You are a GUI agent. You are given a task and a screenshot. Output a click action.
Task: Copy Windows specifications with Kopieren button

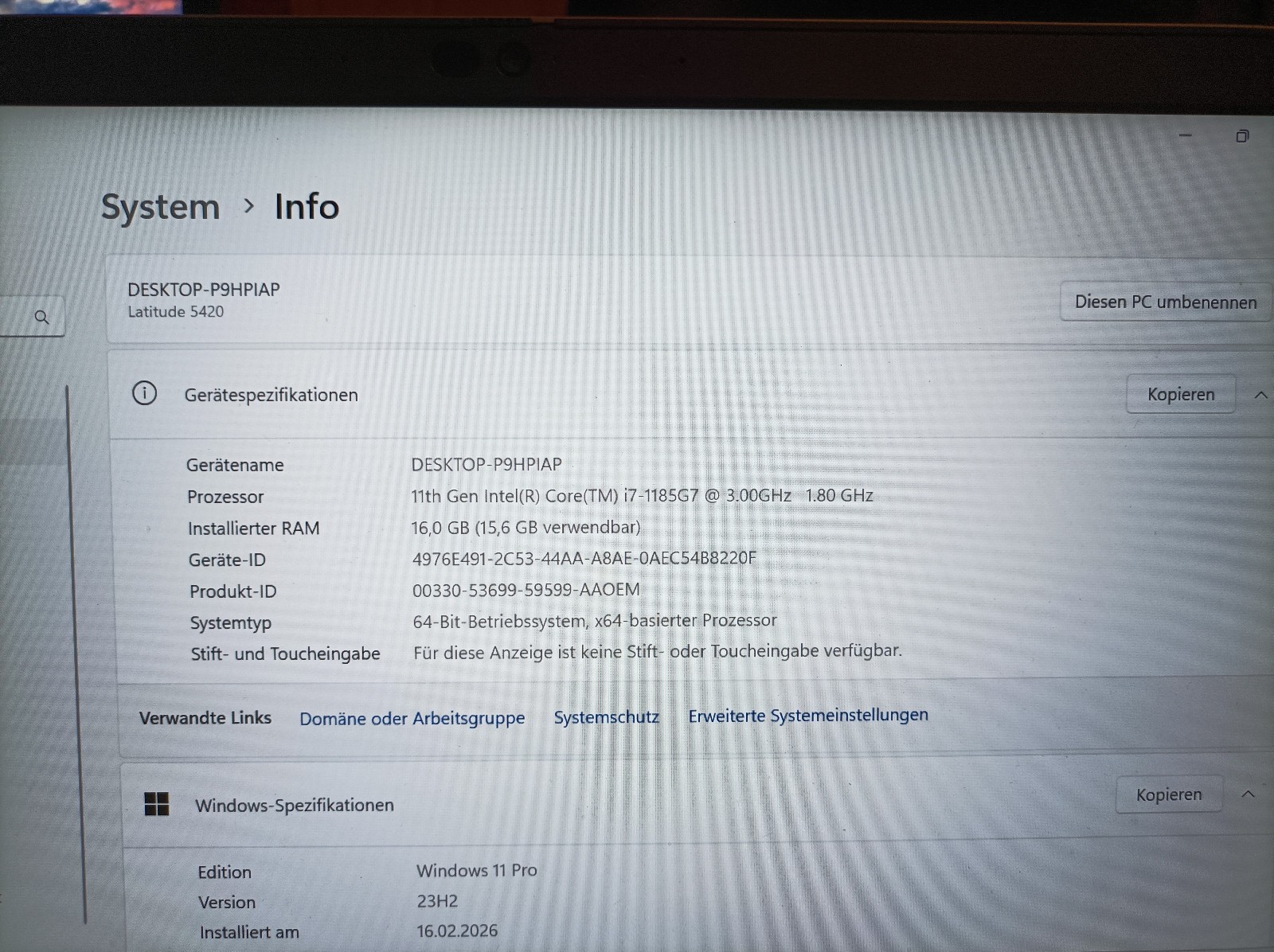click(1169, 794)
